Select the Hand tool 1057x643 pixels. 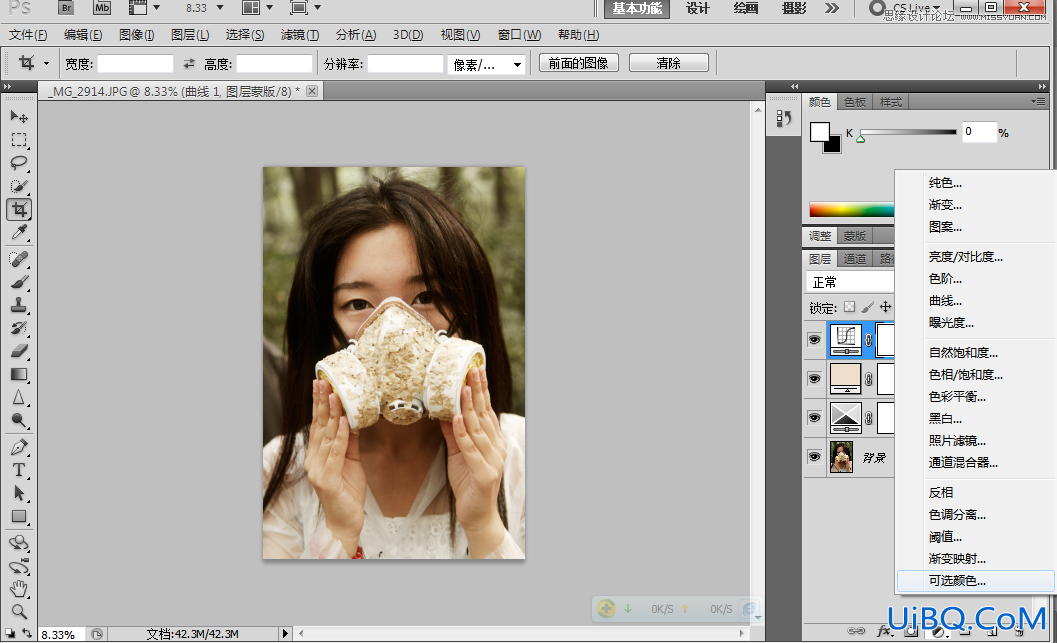click(x=19, y=588)
